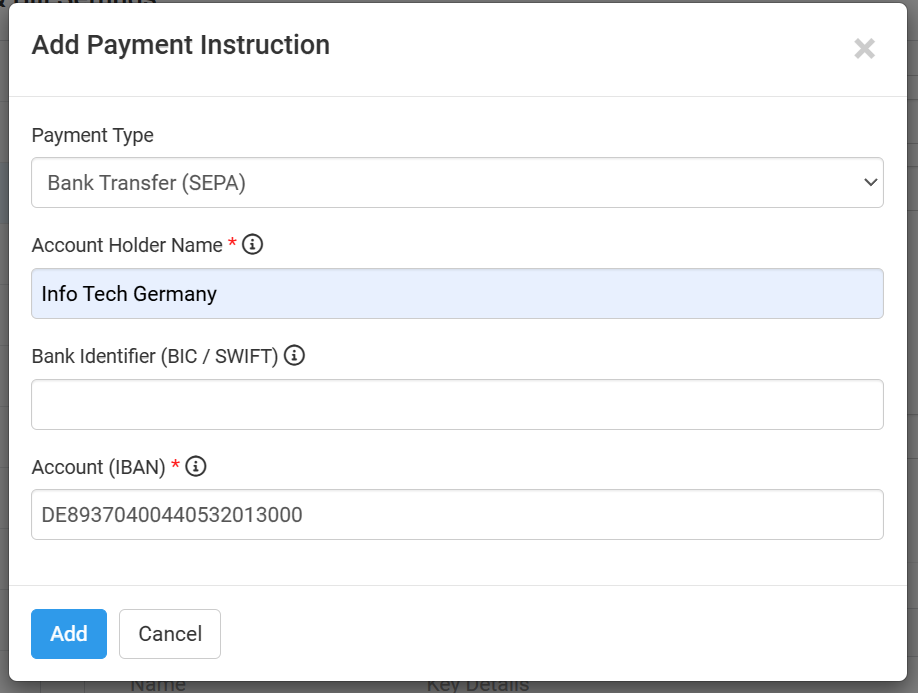The width and height of the screenshot is (918, 693).
Task: Click the Key Details column header
Action: tap(477, 686)
